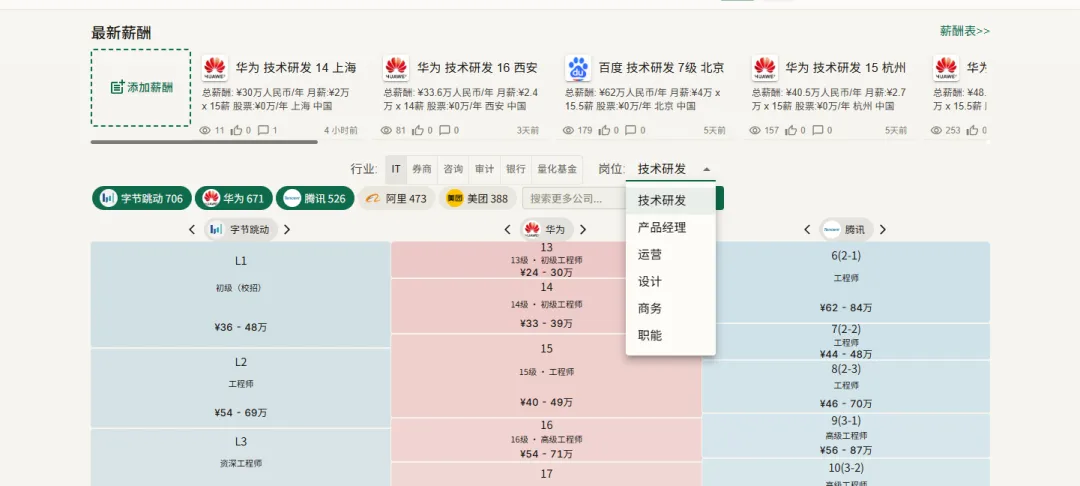This screenshot has height=486, width=1080.
Task: Select the 华为 15级 工程师 block
Action: 546,376
